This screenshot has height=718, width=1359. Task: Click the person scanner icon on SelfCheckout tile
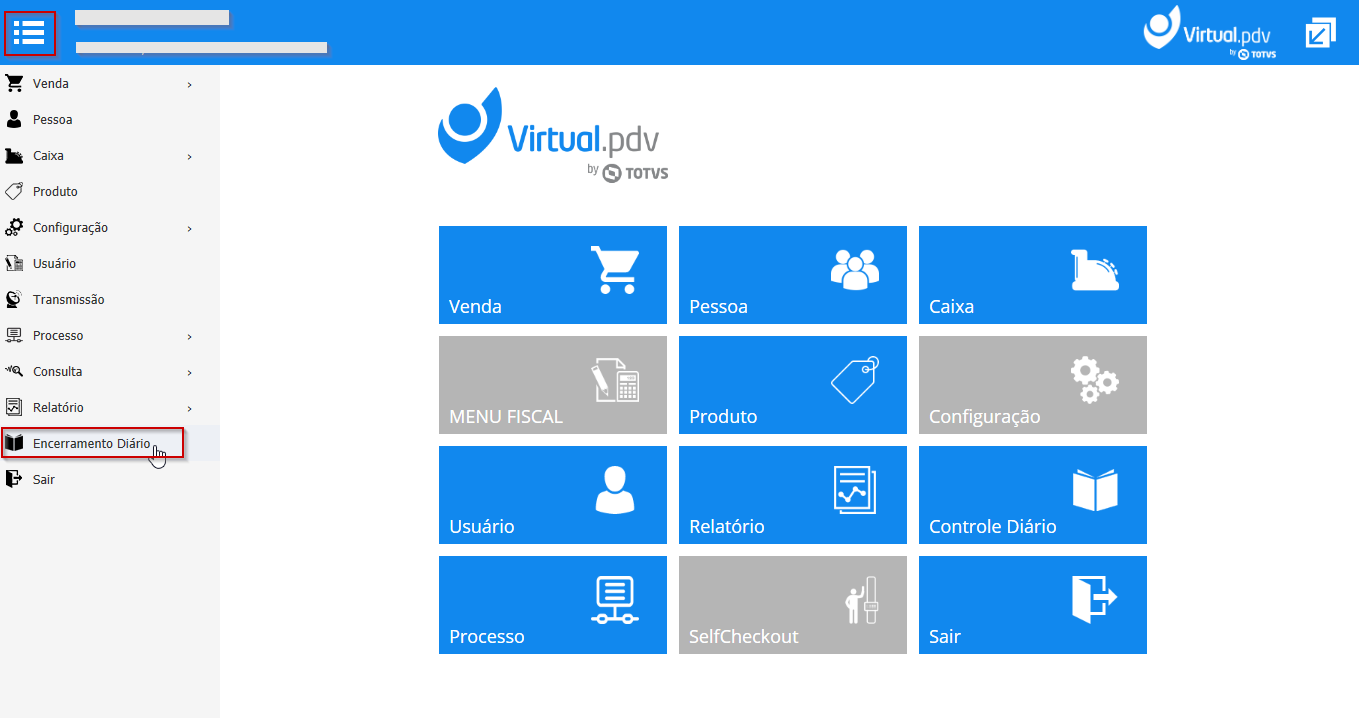coord(864,600)
